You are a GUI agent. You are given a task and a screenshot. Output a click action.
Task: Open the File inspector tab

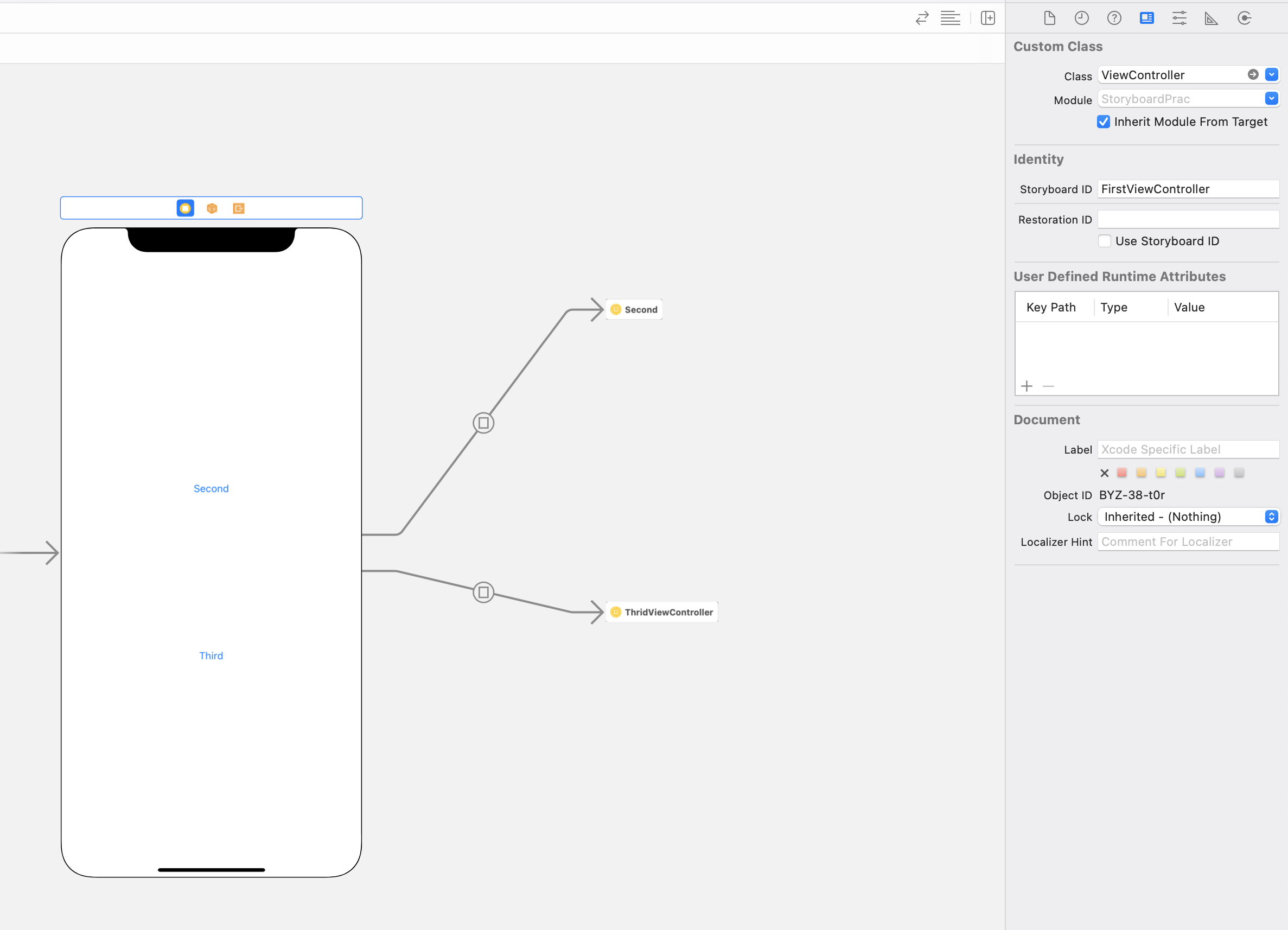[1049, 18]
